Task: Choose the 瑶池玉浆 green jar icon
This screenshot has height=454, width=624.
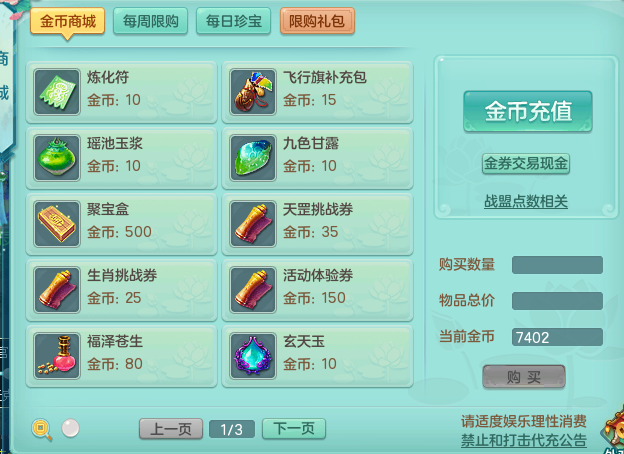Action: [x=57, y=158]
